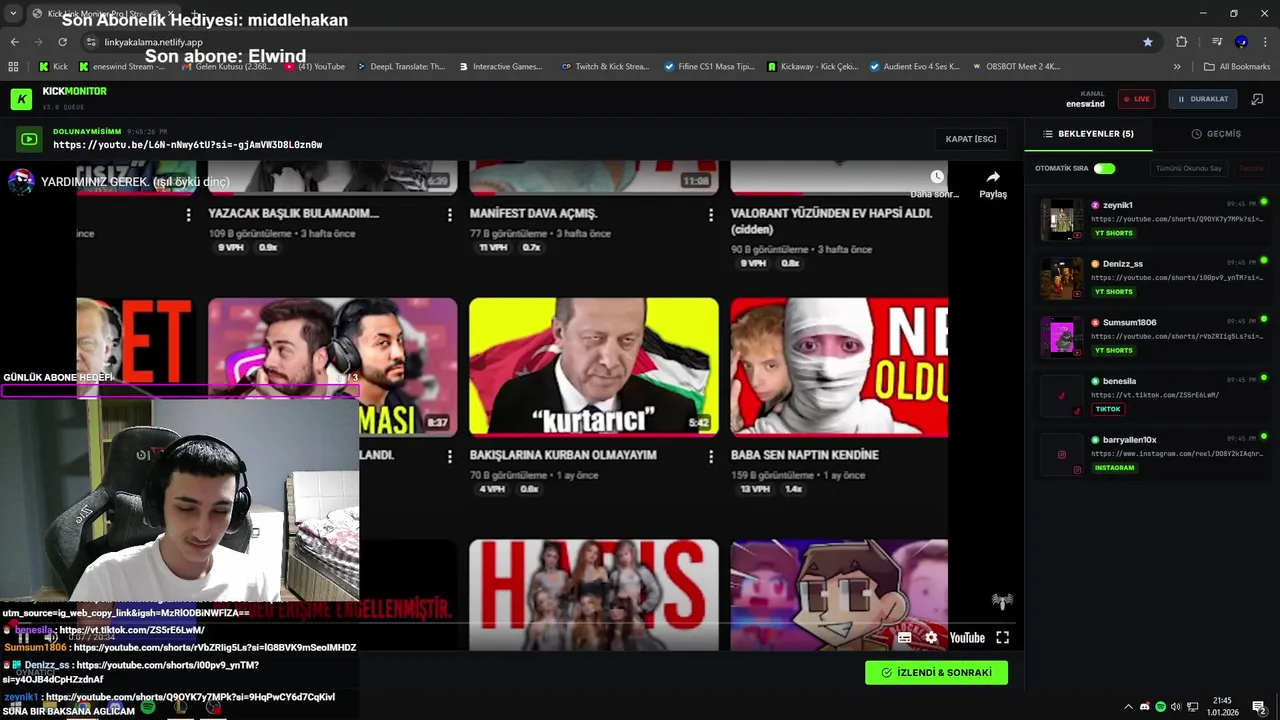Viewport: 1280px width, 720px height.
Task: Click the YouTube logo in player
Action: point(967,638)
